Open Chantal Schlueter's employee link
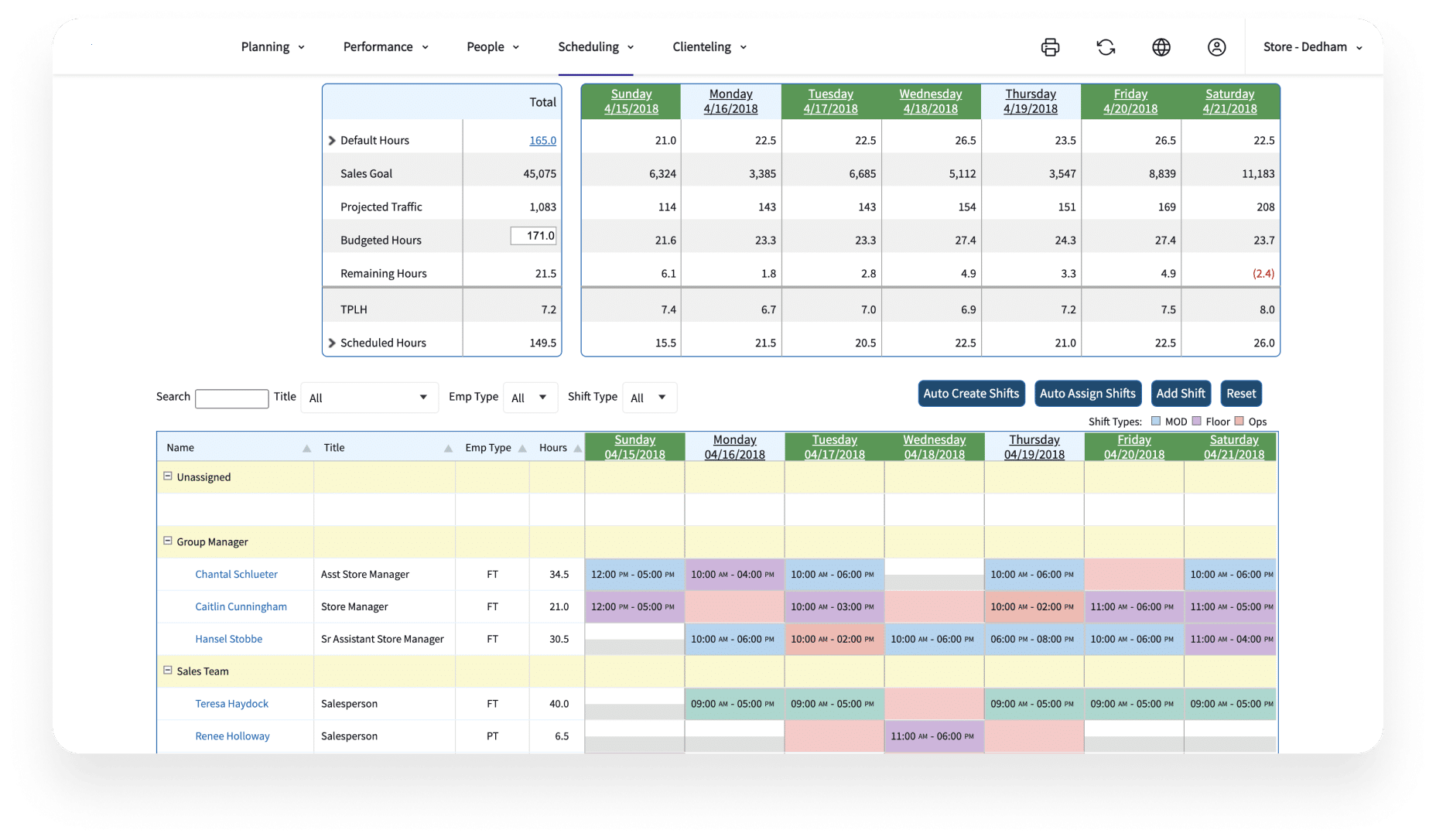The image size is (1436, 840). tap(236, 575)
